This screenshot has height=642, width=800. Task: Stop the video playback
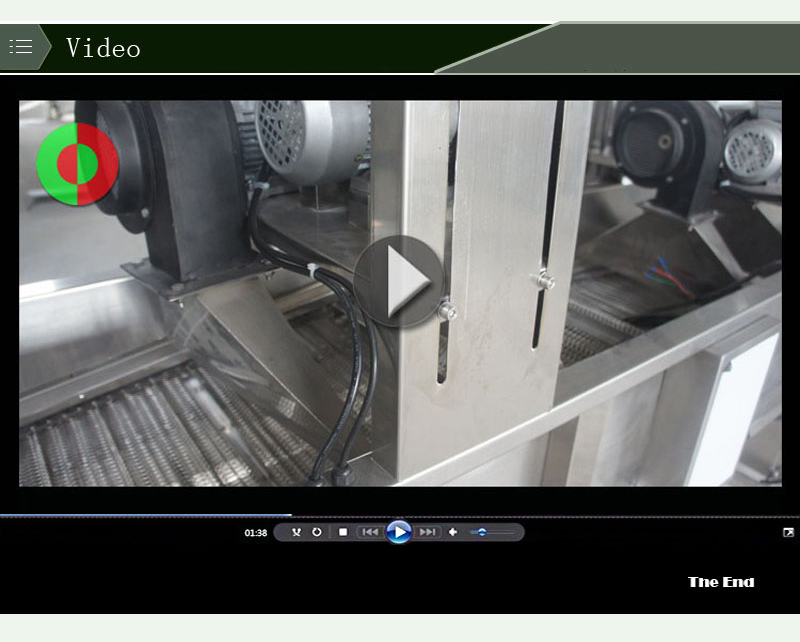click(x=343, y=532)
